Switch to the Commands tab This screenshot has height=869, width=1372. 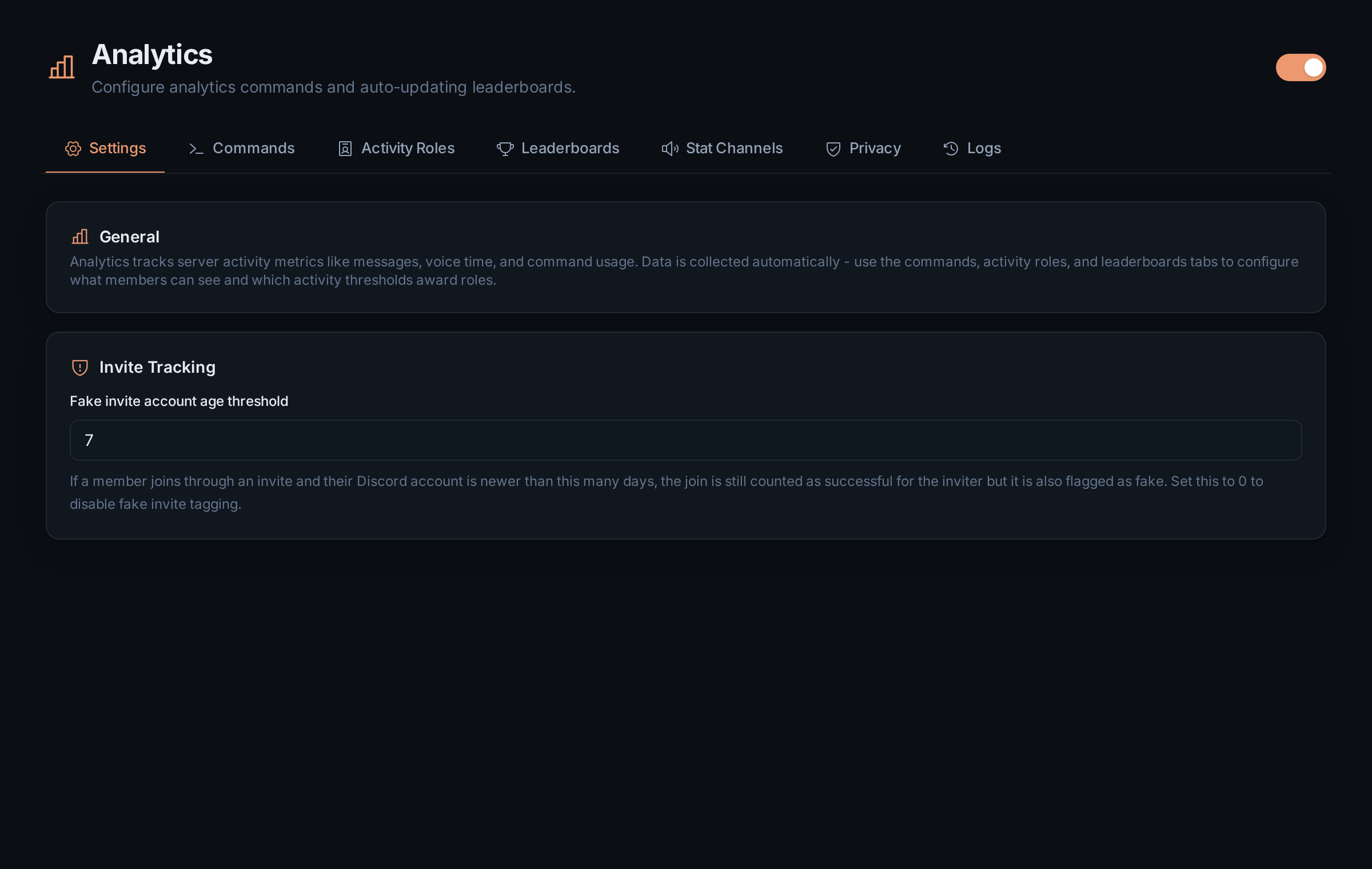tap(241, 149)
